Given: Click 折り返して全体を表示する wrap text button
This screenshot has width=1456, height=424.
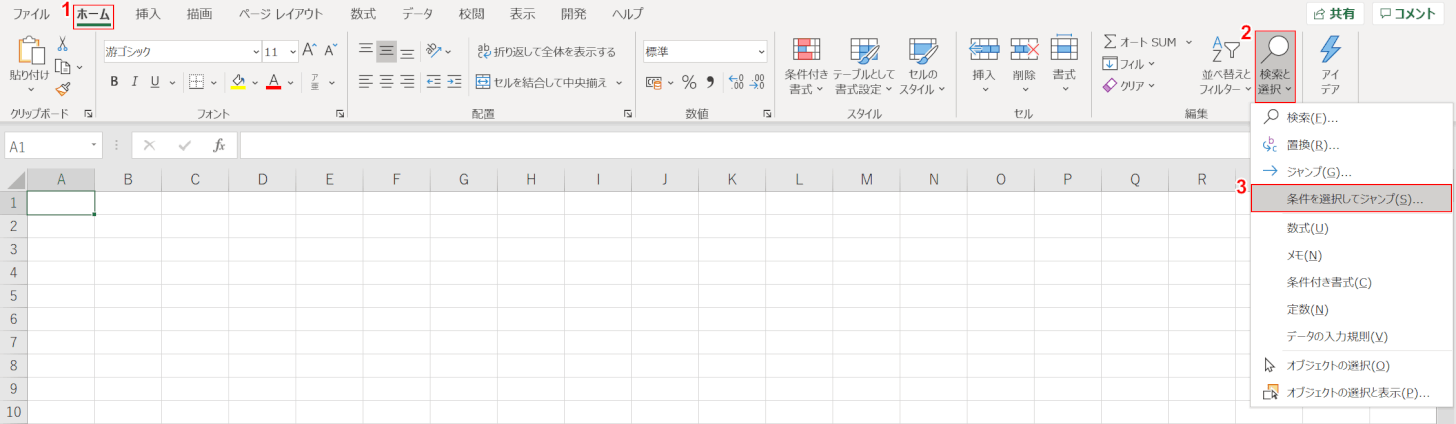Looking at the screenshot, I should [x=546, y=51].
